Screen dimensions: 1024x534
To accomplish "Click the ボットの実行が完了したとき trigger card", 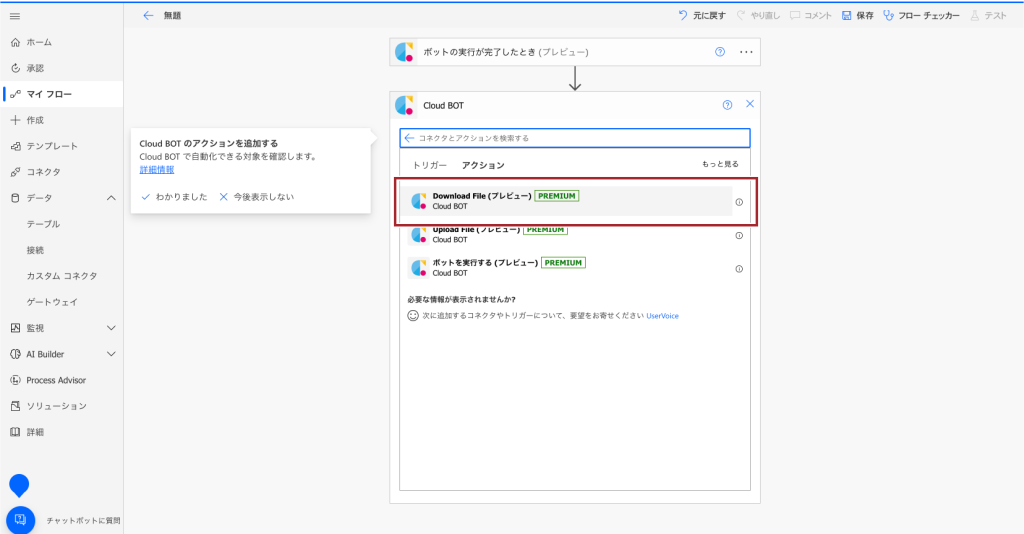I will tap(575, 52).
